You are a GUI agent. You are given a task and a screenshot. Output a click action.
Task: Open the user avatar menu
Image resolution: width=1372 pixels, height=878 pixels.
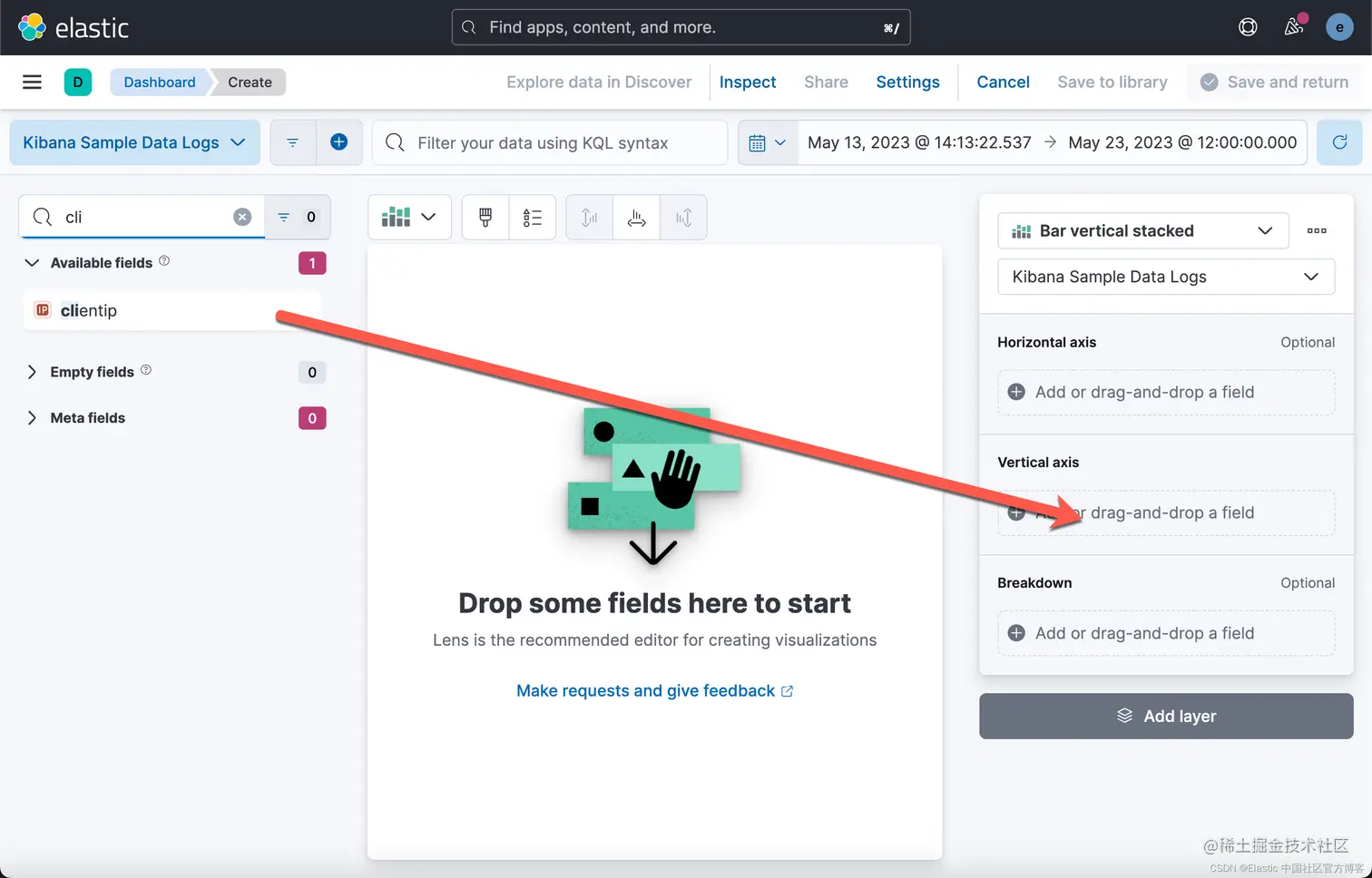1339,27
